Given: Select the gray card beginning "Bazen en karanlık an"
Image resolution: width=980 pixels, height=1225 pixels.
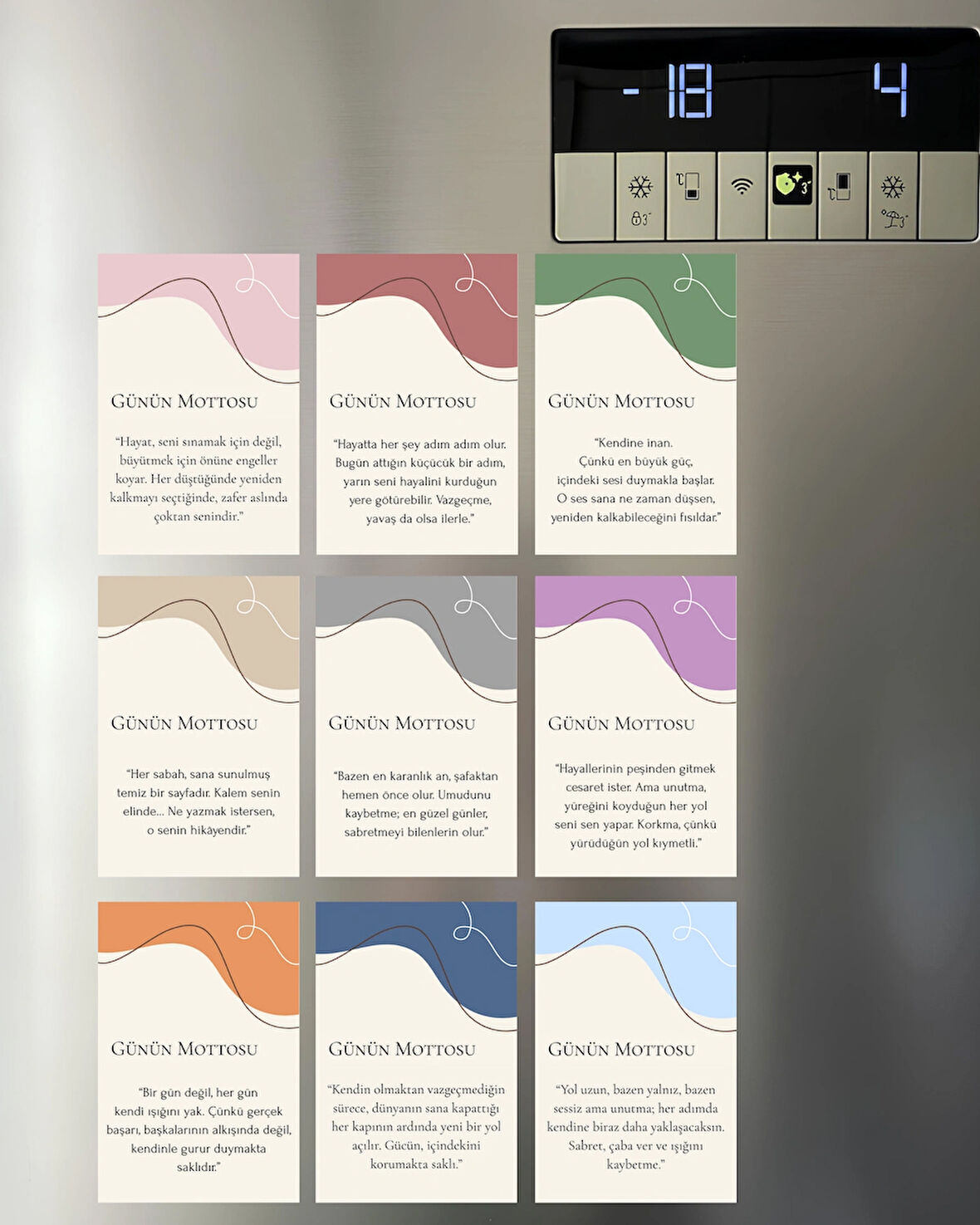Looking at the screenshot, I should [416, 726].
